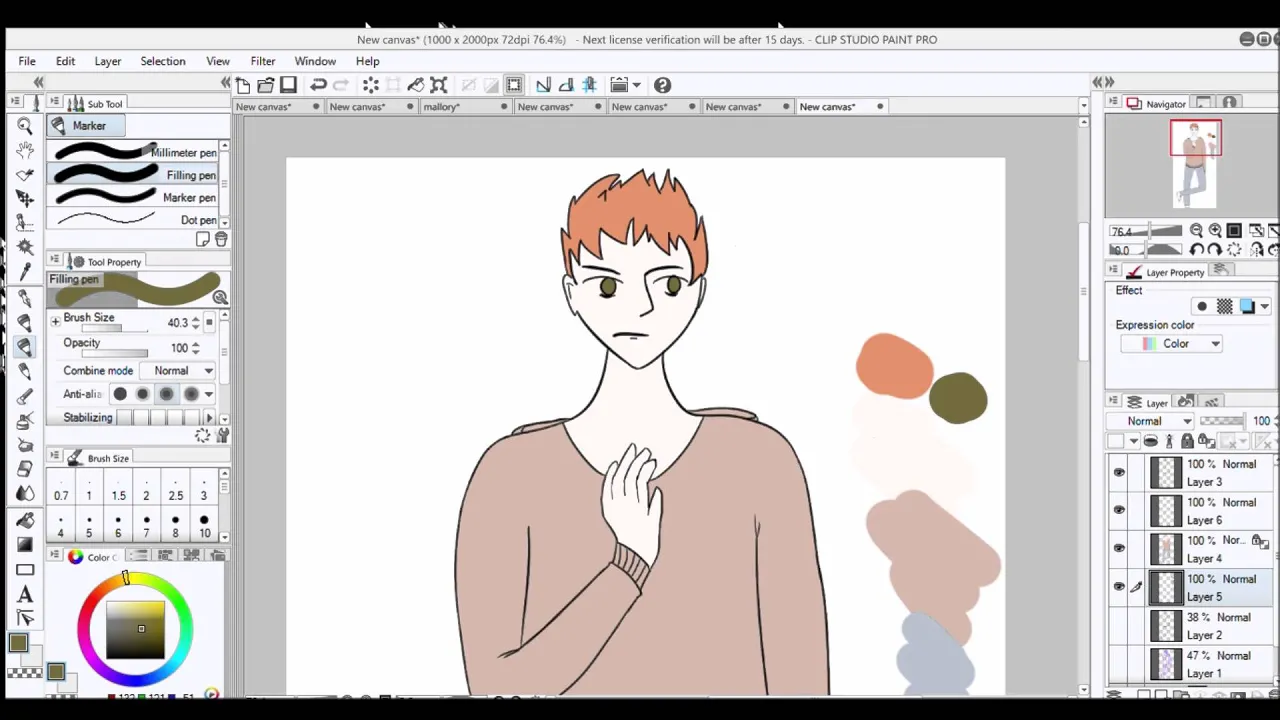The height and width of the screenshot is (720, 1280).
Task: Show Layer 2 via its visibility box
Action: point(1119,626)
